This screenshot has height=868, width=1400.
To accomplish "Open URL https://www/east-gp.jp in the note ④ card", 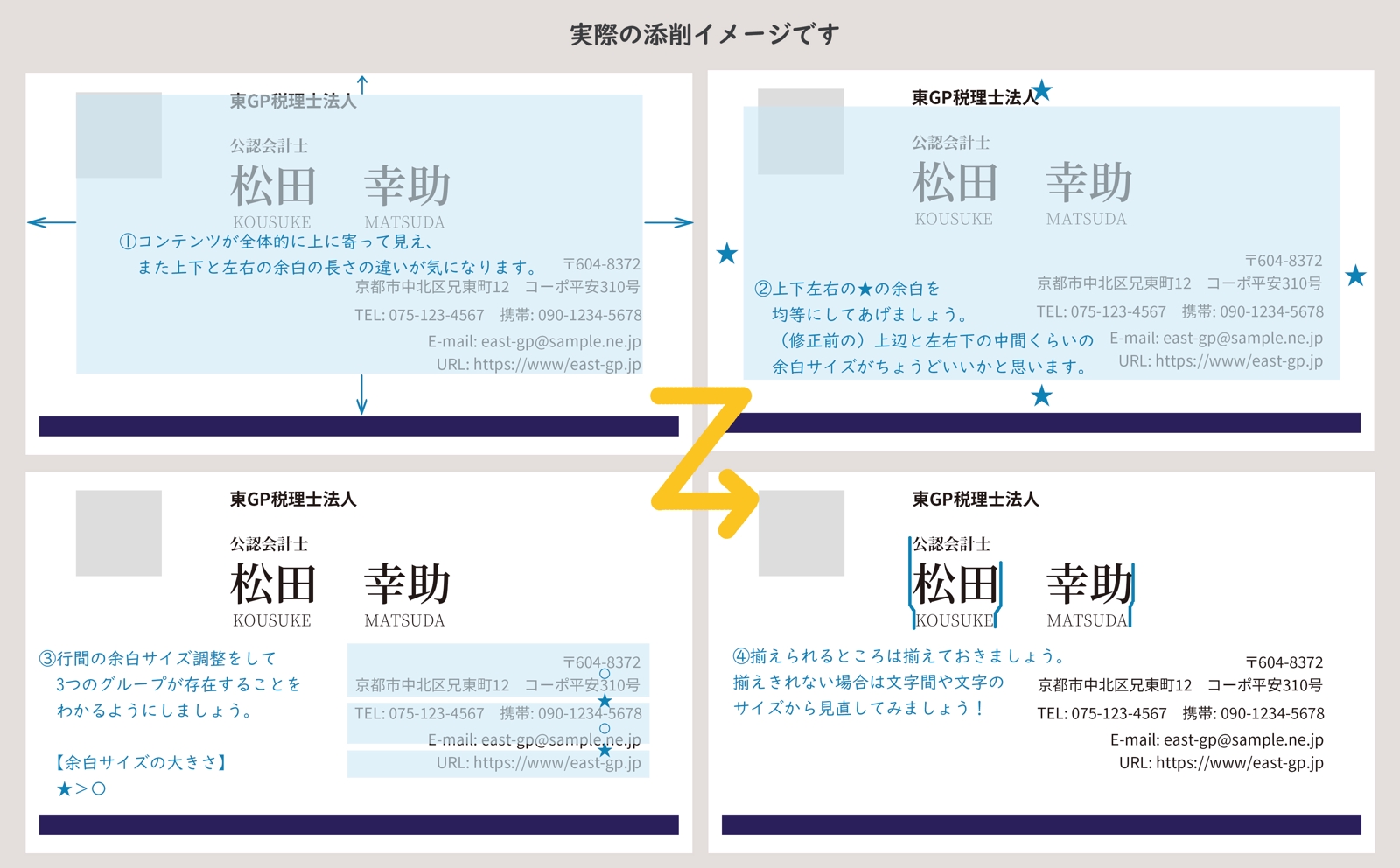I will pyautogui.click(x=1221, y=762).
